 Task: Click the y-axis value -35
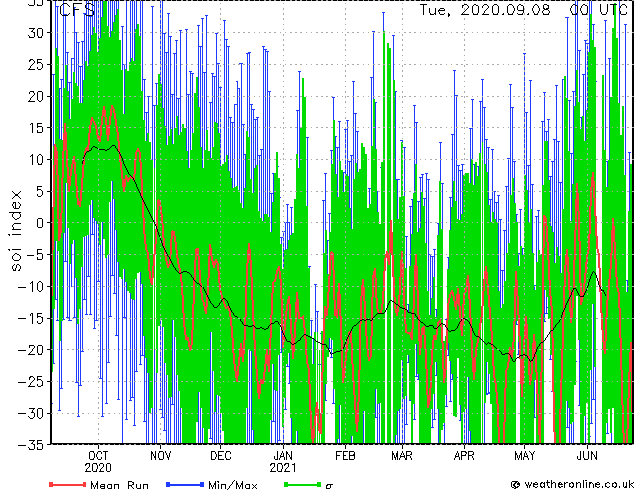coord(30,445)
